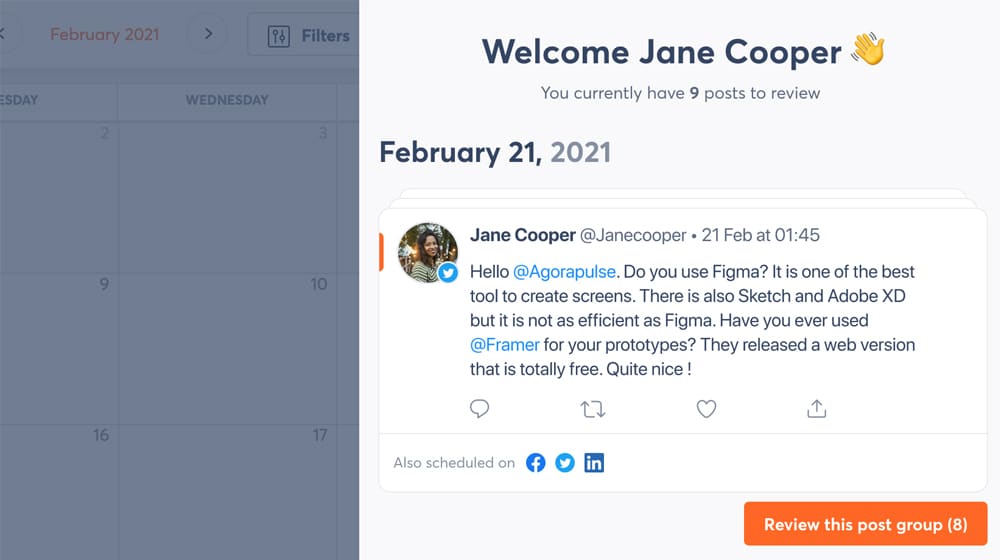The image size is (1000, 560).
Task: Click Review this post group button
Action: coord(865,525)
